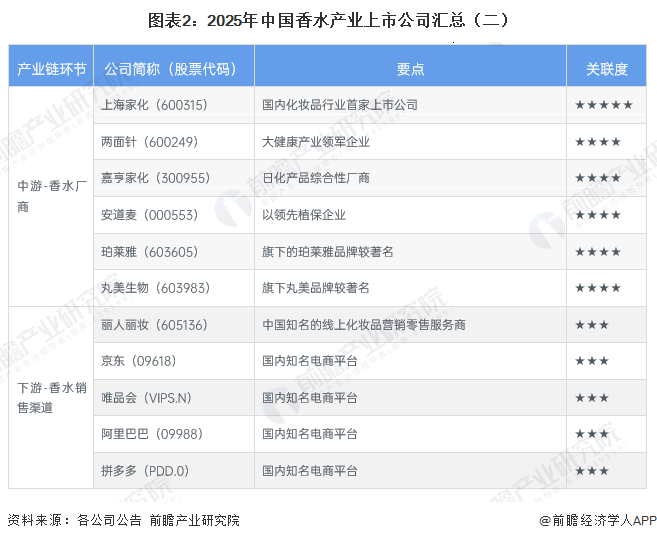Click '旗下丸美品牌较著名' description
657x541 pixels.
click(316, 288)
